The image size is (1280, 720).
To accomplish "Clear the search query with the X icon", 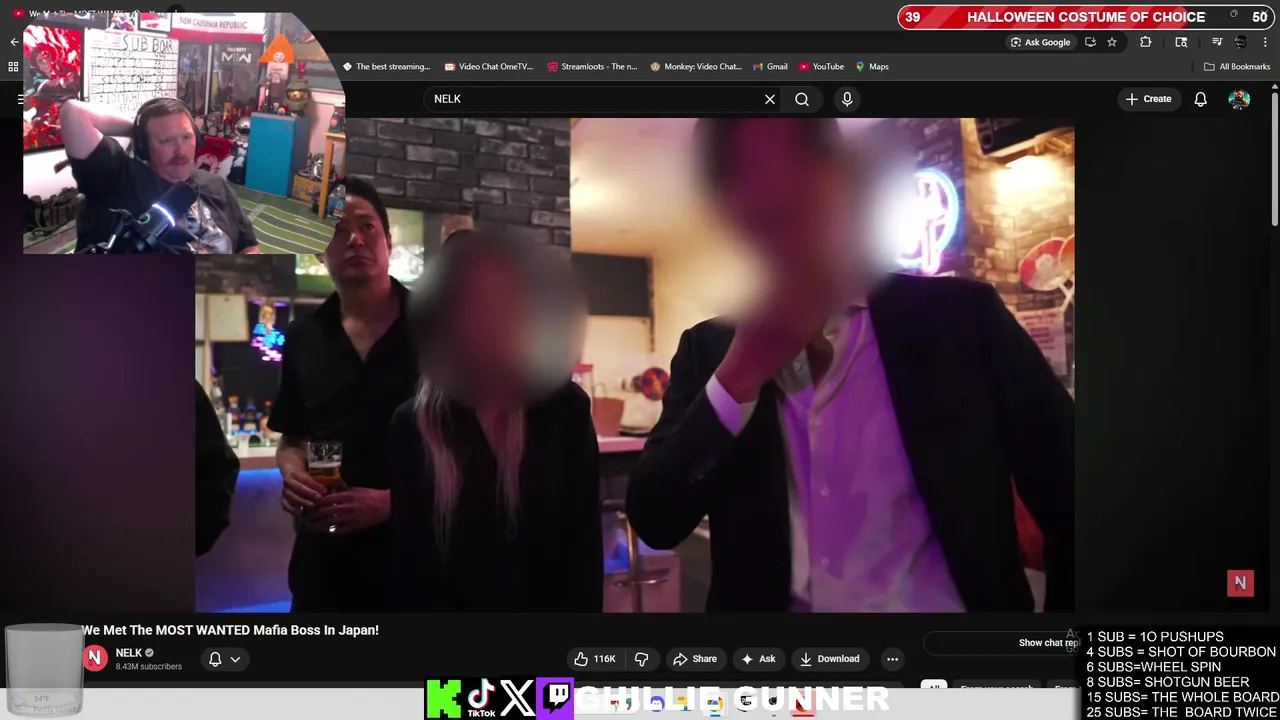I will (770, 99).
